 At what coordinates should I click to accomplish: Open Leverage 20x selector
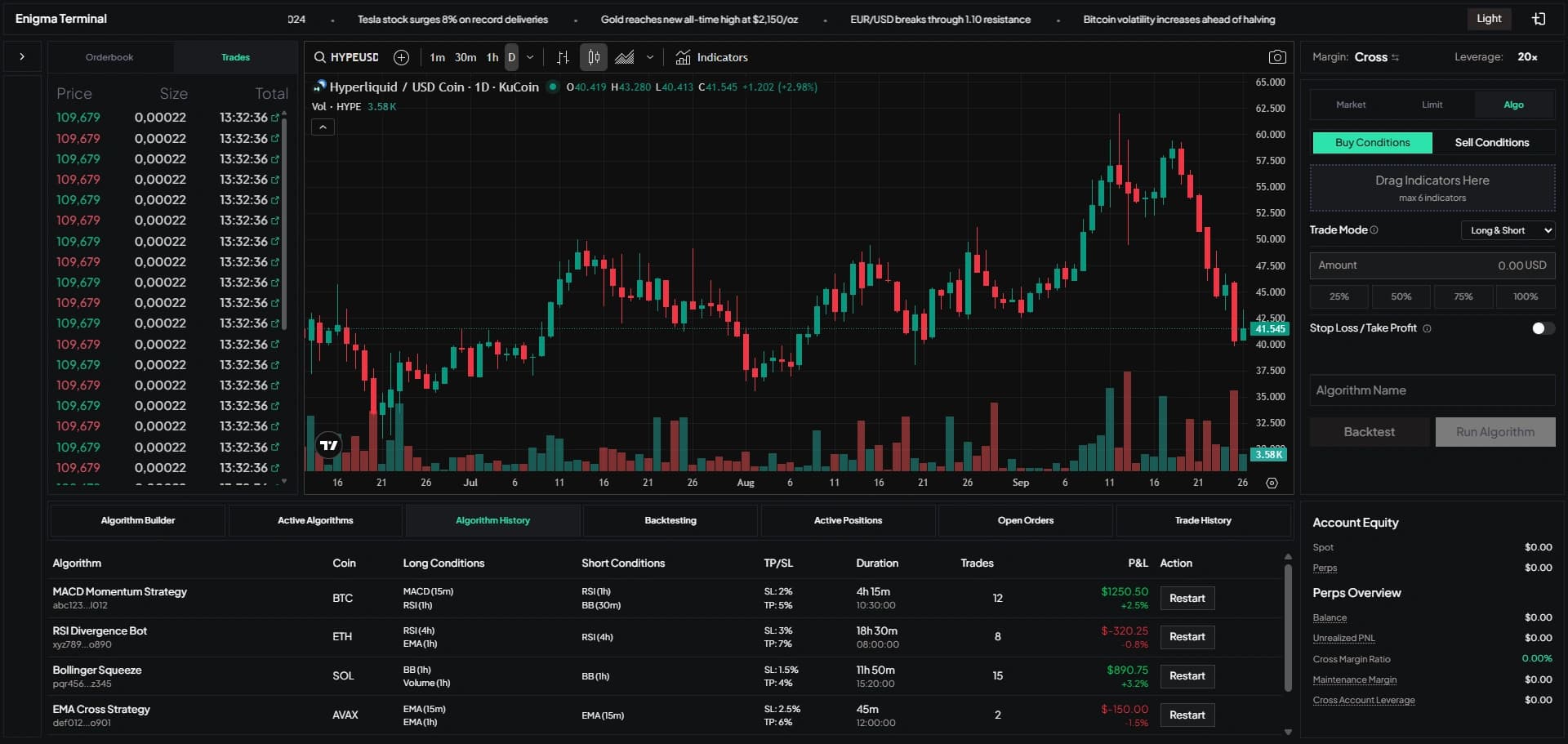(x=1527, y=57)
